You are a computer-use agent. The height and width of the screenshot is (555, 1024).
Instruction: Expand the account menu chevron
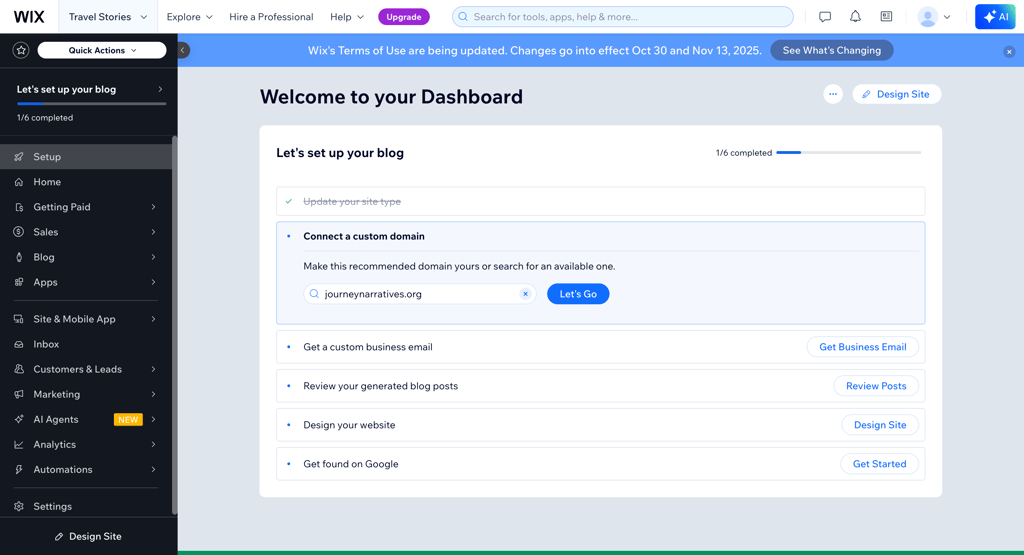947,17
